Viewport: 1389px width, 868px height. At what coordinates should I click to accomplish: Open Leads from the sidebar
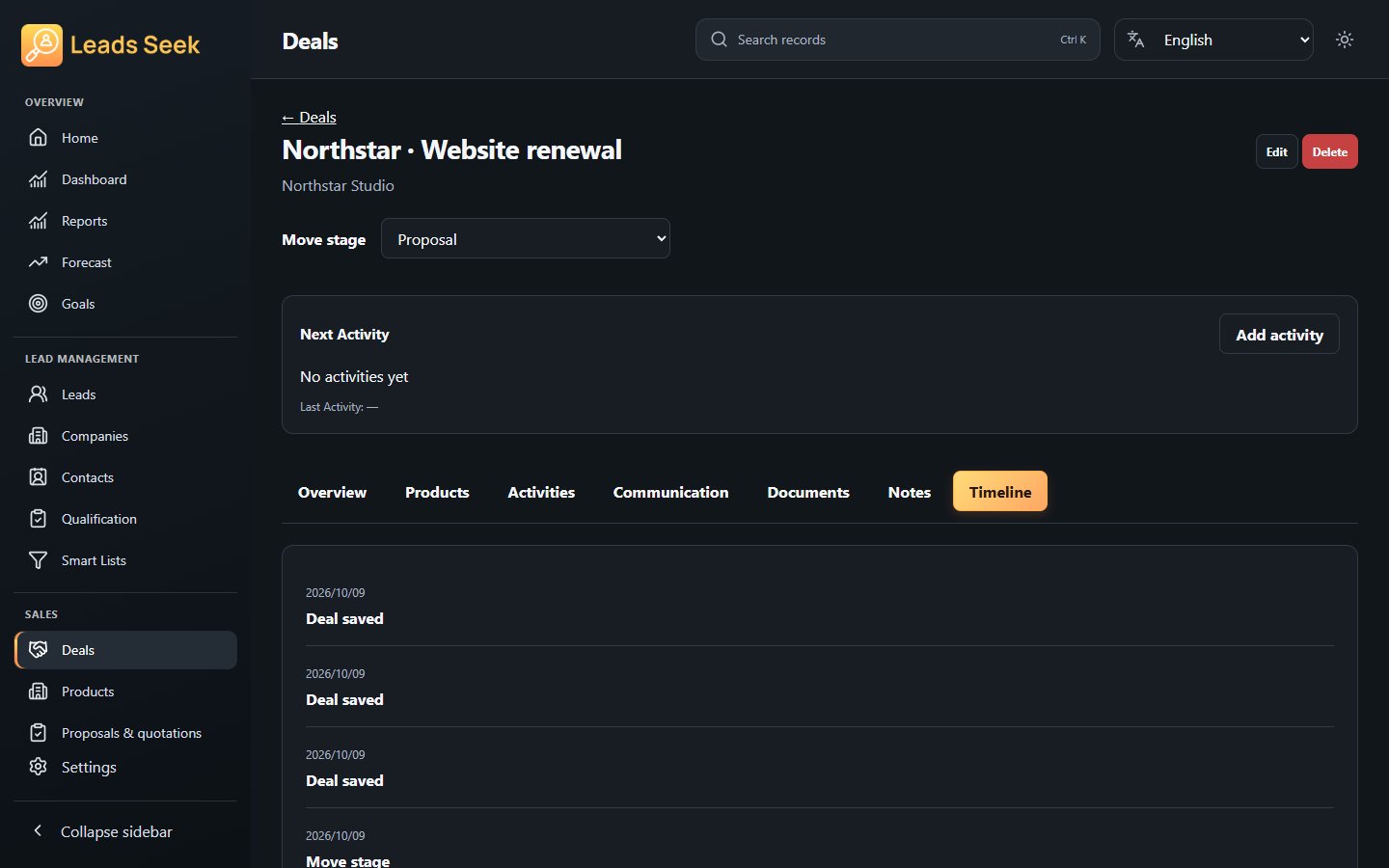pos(125,394)
